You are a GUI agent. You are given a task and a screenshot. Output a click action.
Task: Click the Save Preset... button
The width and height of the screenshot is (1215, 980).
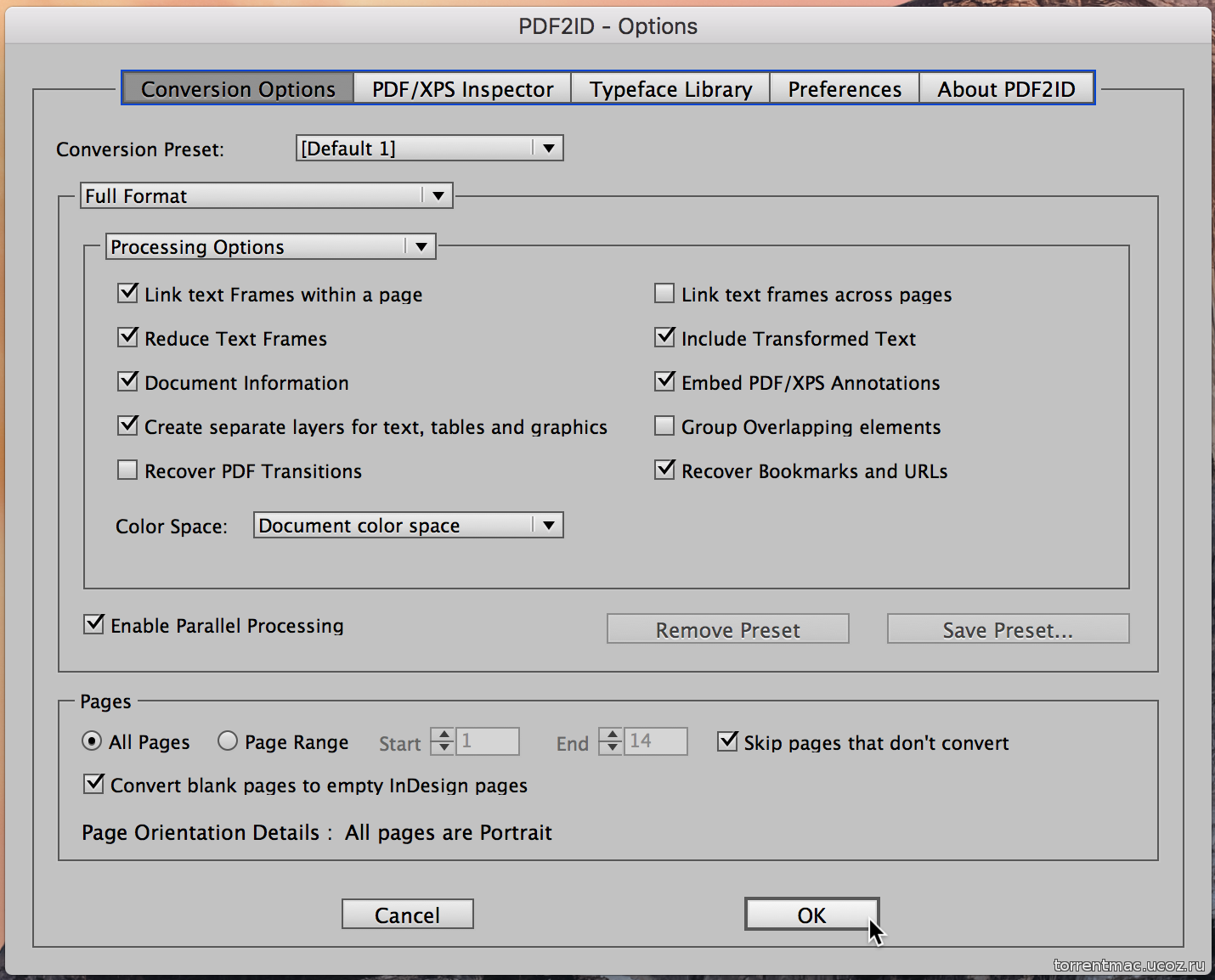[x=1009, y=628]
